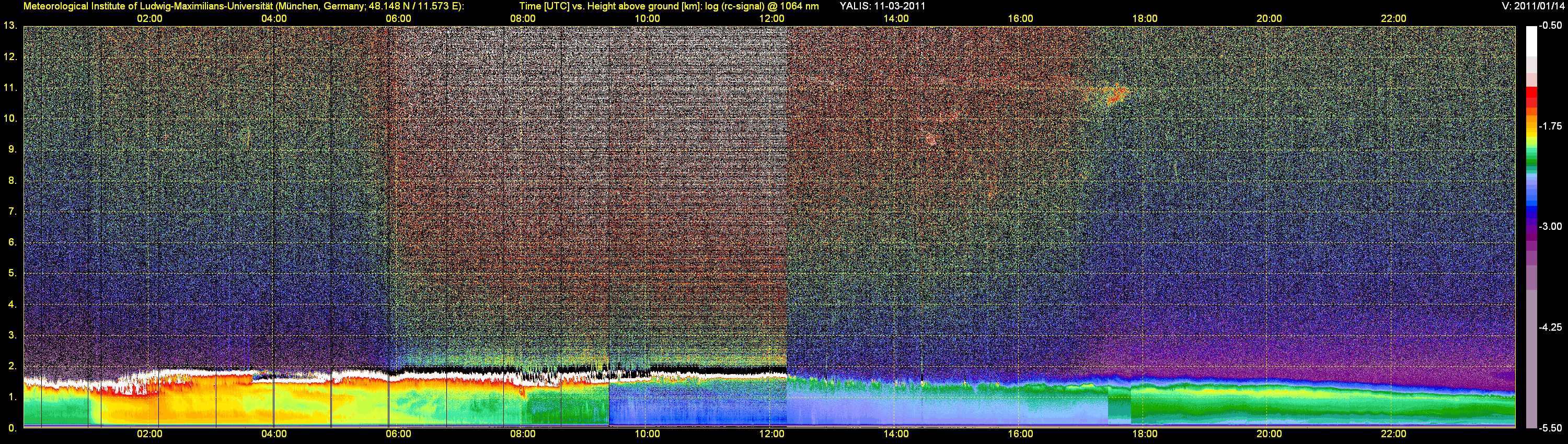This screenshot has height=444, width=1568.
Task: Click the 22:00 label on the bottom time axis
Action: click(1393, 434)
